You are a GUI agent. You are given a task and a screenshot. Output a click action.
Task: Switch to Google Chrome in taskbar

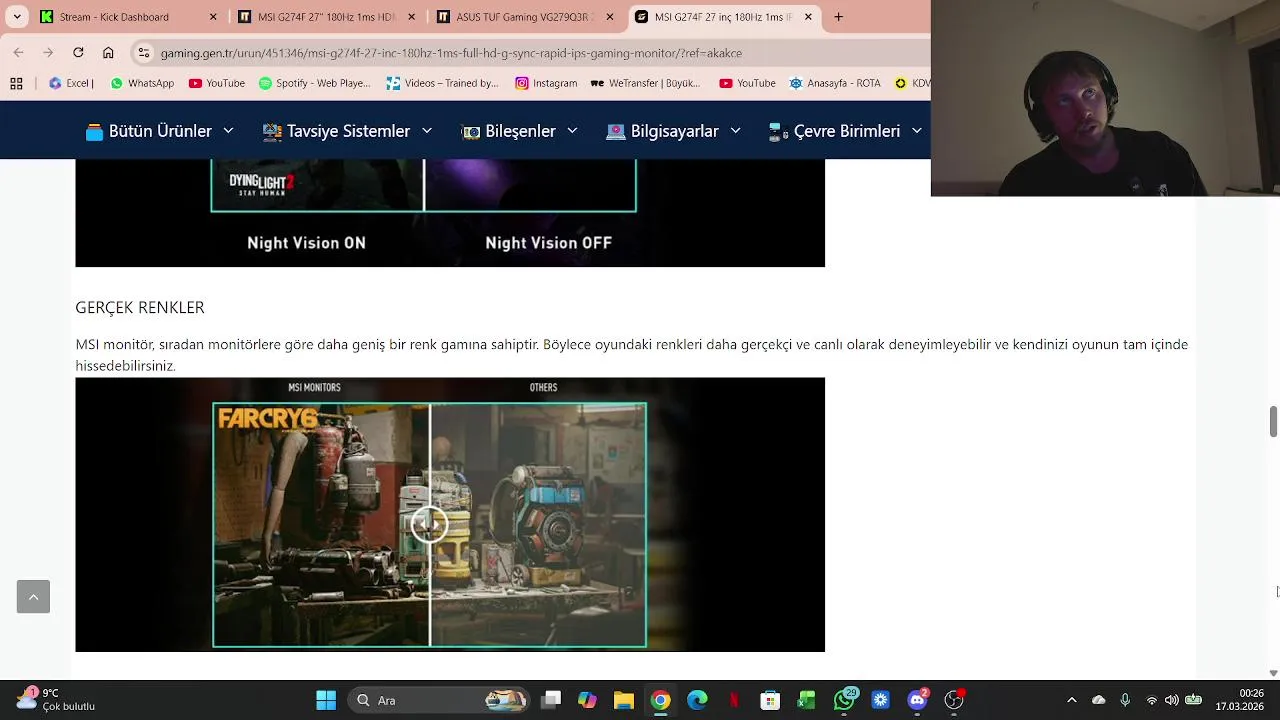(x=661, y=700)
